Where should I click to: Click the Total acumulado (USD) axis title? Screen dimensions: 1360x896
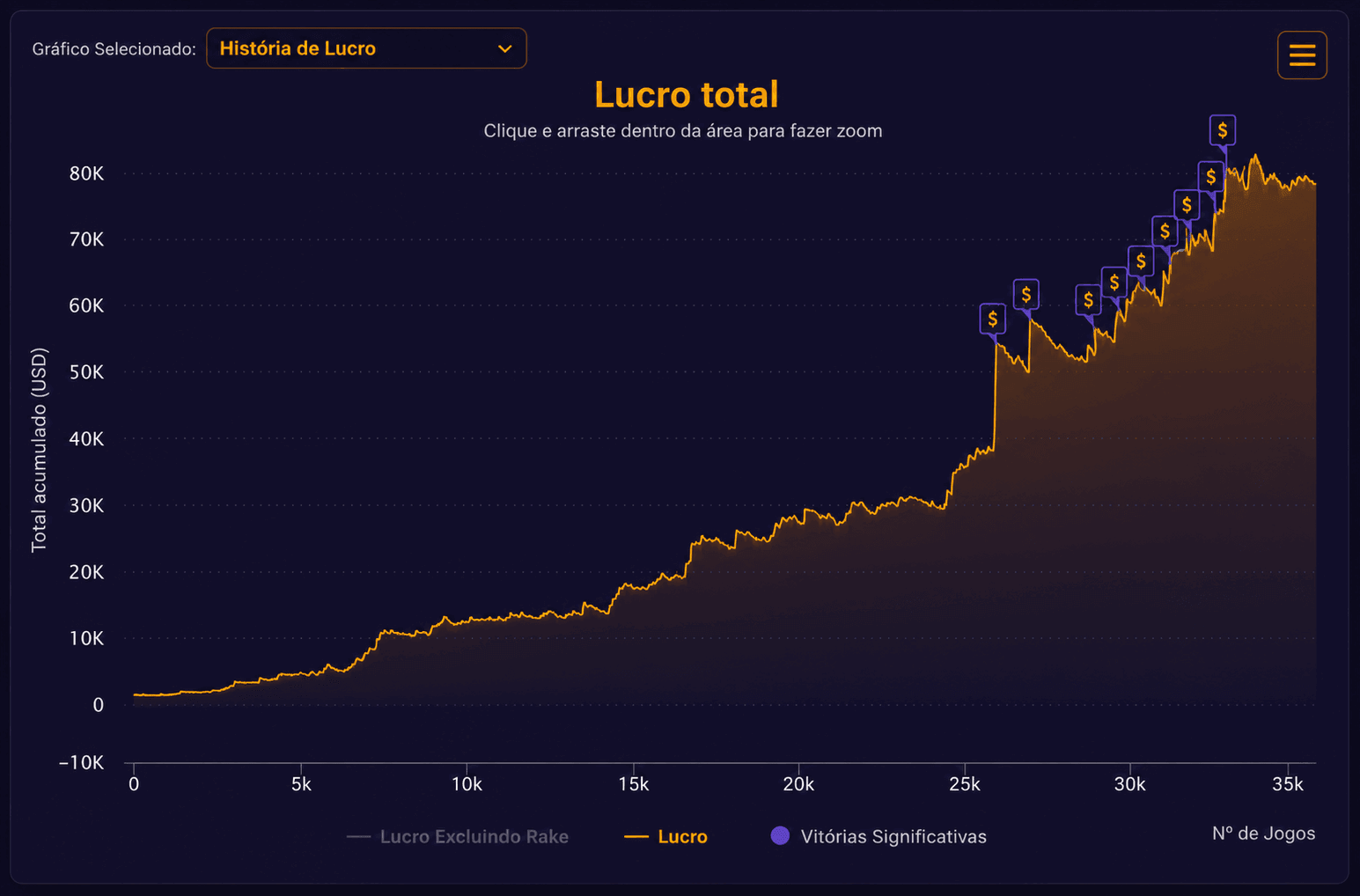click(x=39, y=451)
